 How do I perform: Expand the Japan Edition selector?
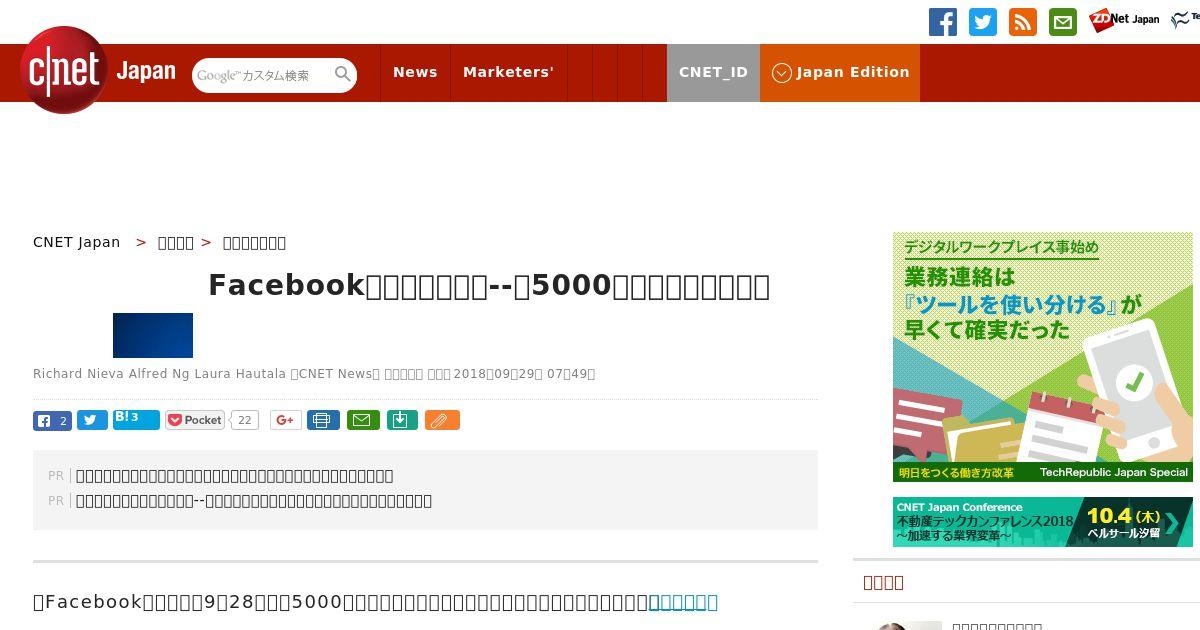(840, 72)
